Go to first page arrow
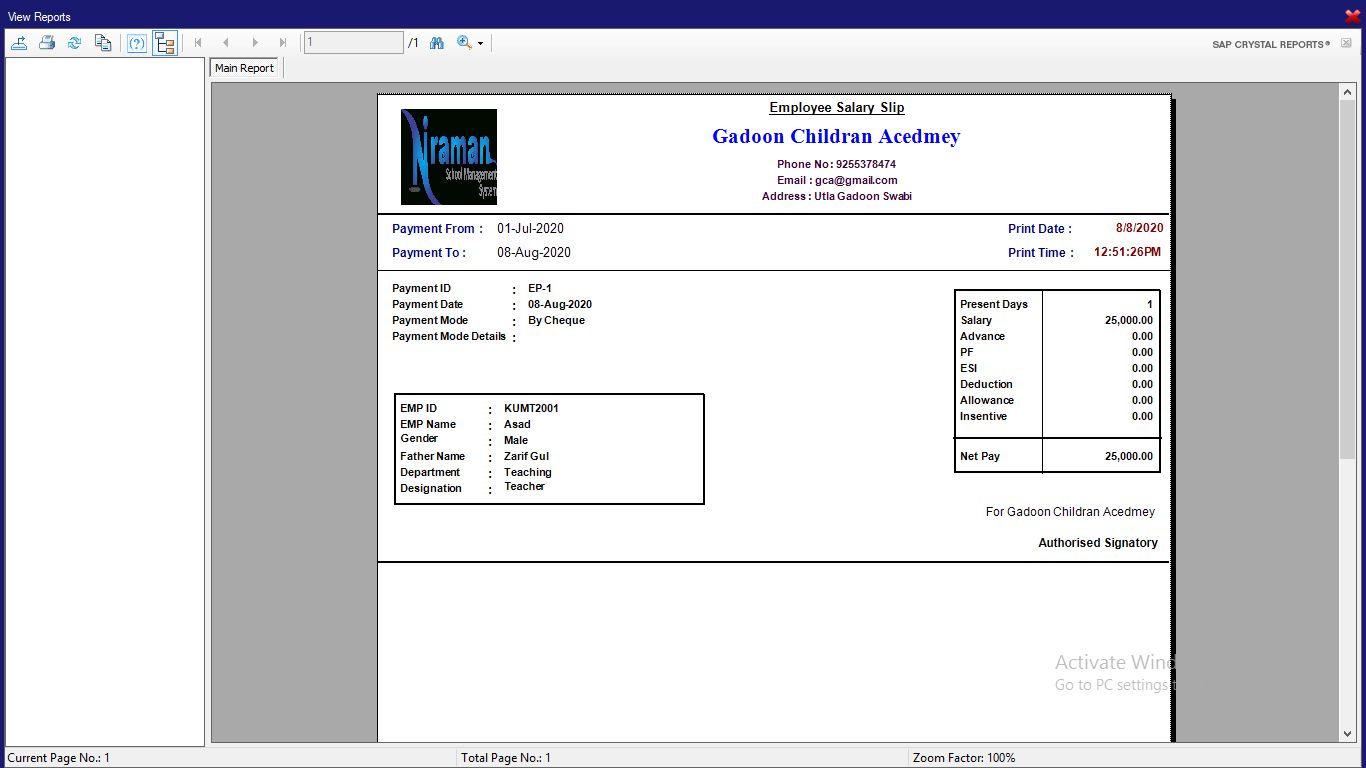Viewport: 1366px width, 768px height. pyautogui.click(x=198, y=43)
